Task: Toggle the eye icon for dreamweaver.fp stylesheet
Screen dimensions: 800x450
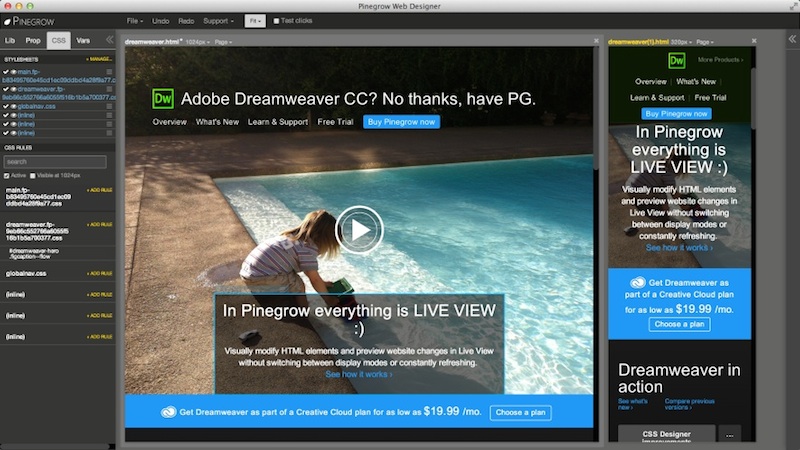Action: (x=14, y=89)
